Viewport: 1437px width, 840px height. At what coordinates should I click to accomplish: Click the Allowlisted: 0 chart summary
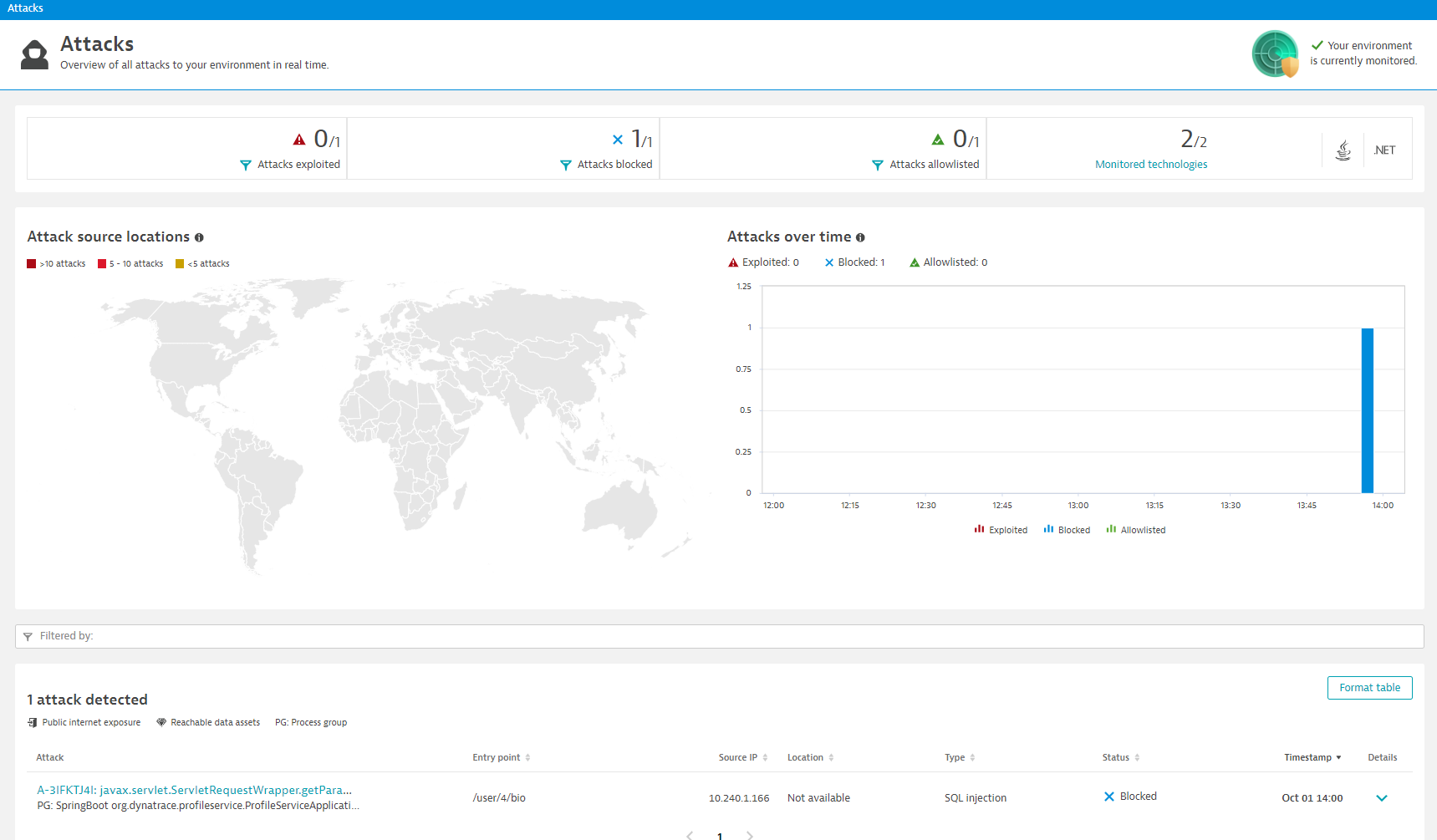tap(949, 262)
